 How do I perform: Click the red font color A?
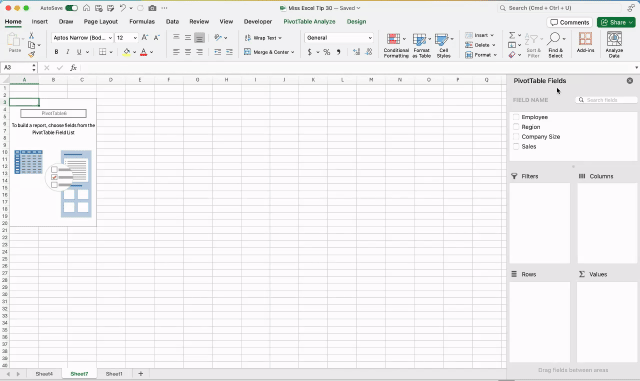pos(144,52)
